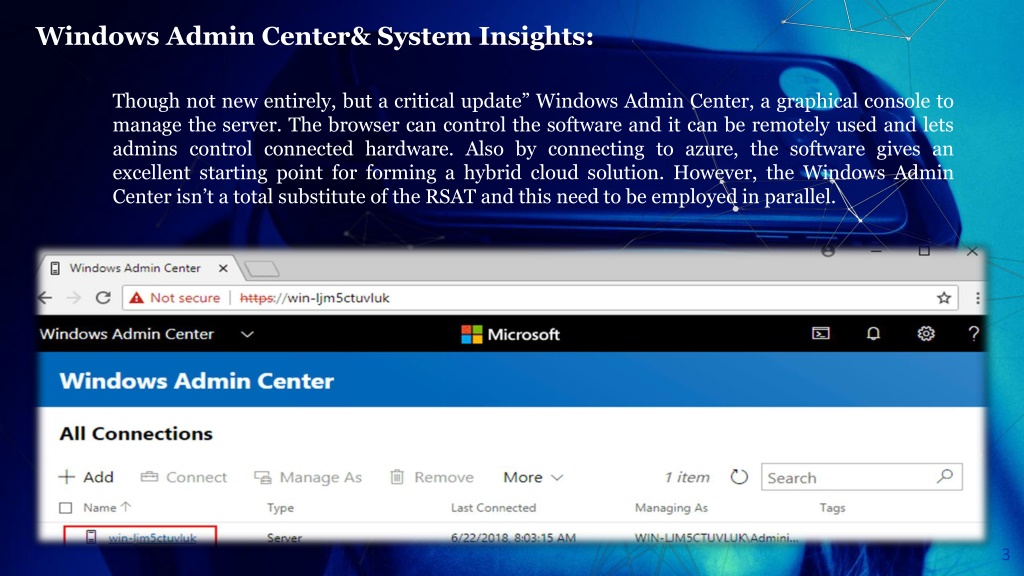Click the Connect button

pos(184,477)
